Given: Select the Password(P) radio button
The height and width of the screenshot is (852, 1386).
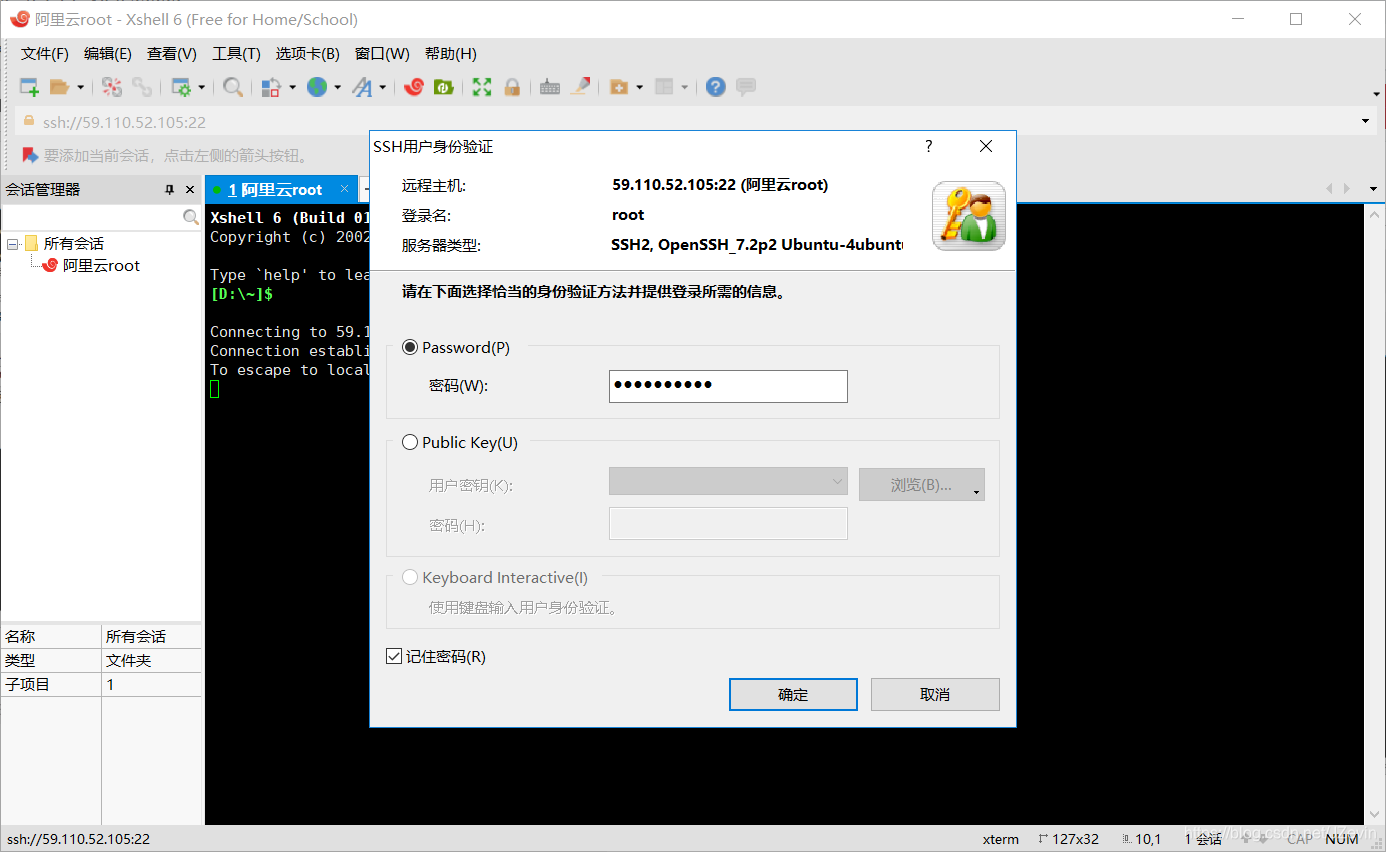Looking at the screenshot, I should 409,347.
